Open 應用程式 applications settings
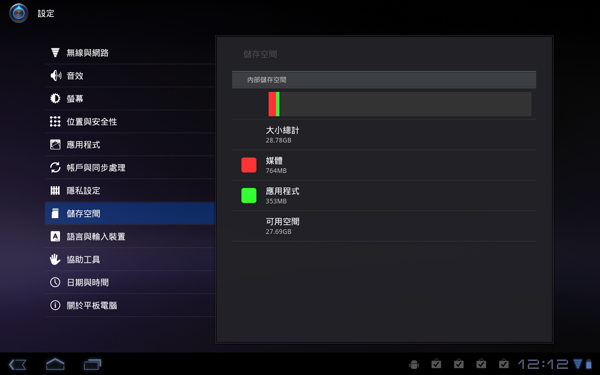The width and height of the screenshot is (600, 375). (130, 144)
